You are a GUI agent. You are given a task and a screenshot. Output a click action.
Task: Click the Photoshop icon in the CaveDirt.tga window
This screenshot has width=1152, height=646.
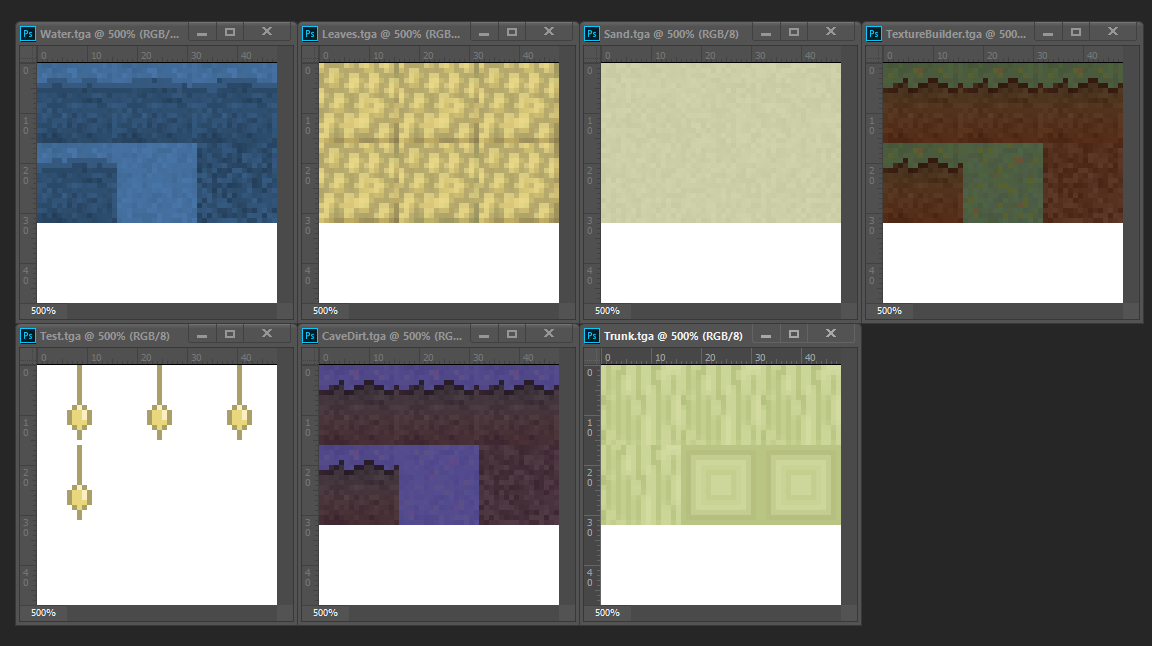[x=310, y=336]
